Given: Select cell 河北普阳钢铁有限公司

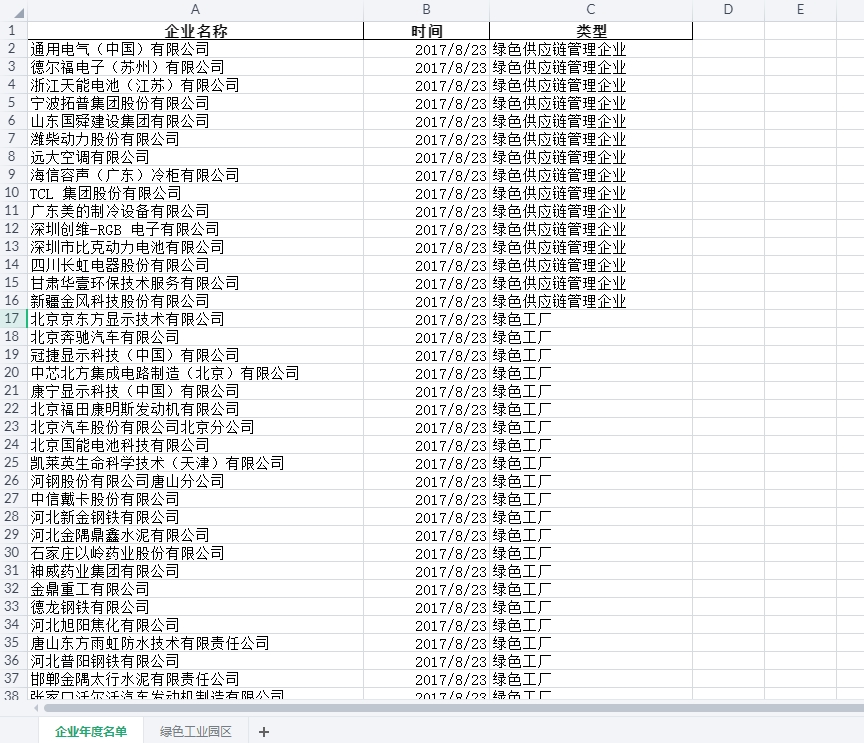Looking at the screenshot, I should coord(196,661).
